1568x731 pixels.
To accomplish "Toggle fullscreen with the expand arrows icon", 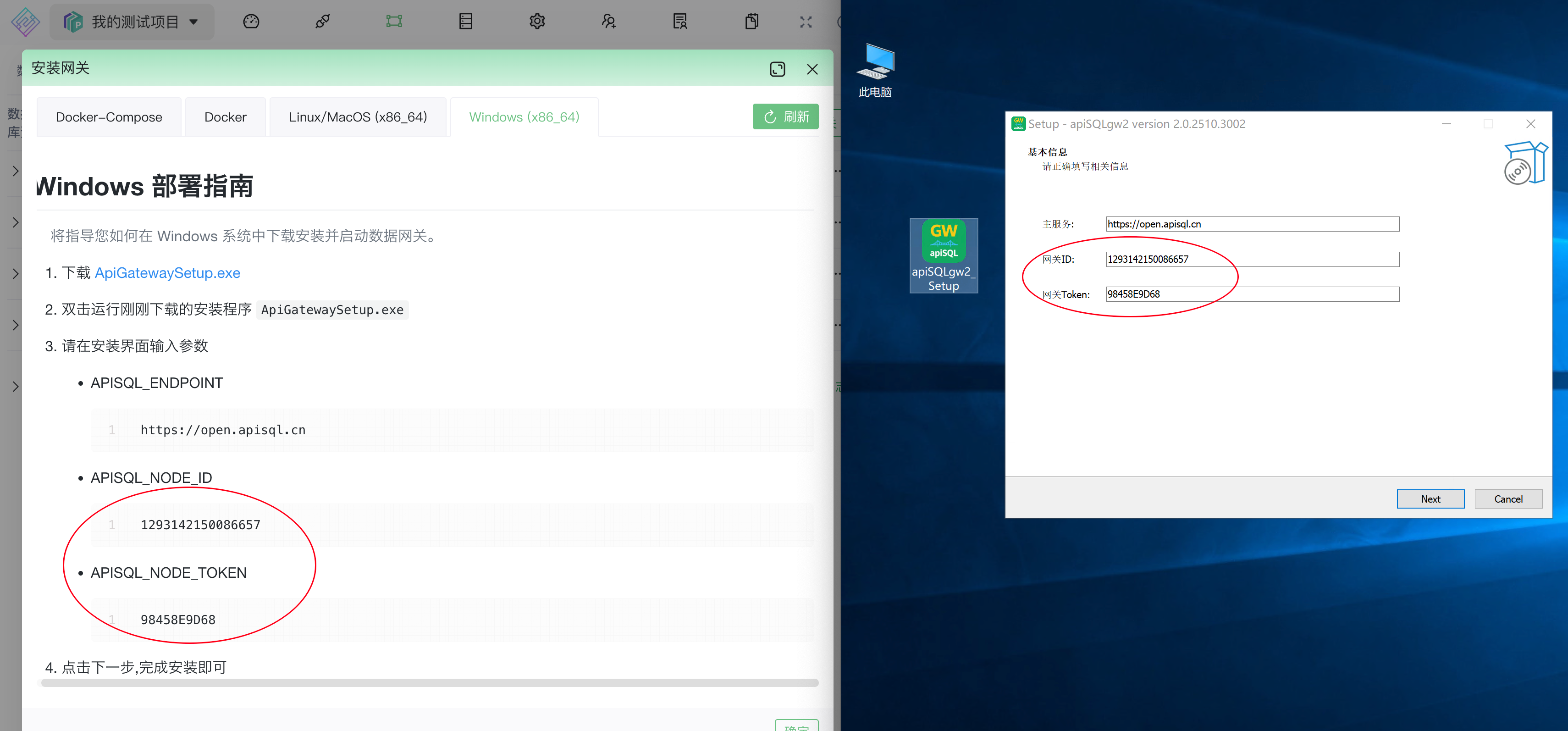I will (806, 22).
